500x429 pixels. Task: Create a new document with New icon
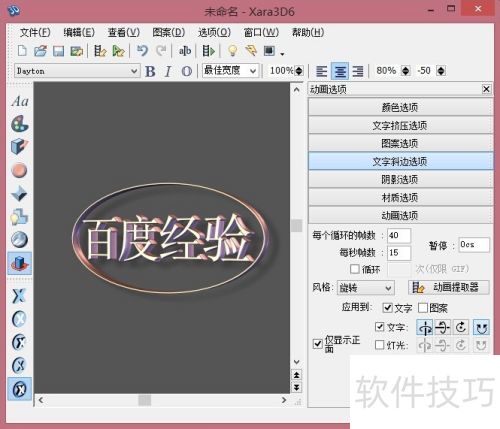(x=22, y=51)
